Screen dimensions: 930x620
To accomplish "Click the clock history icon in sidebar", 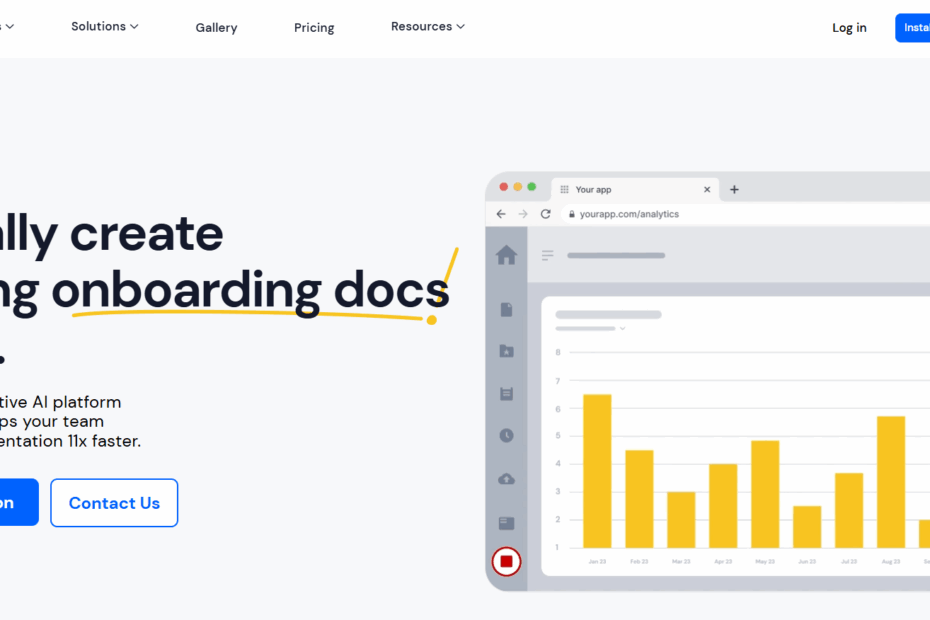I will coord(506,436).
